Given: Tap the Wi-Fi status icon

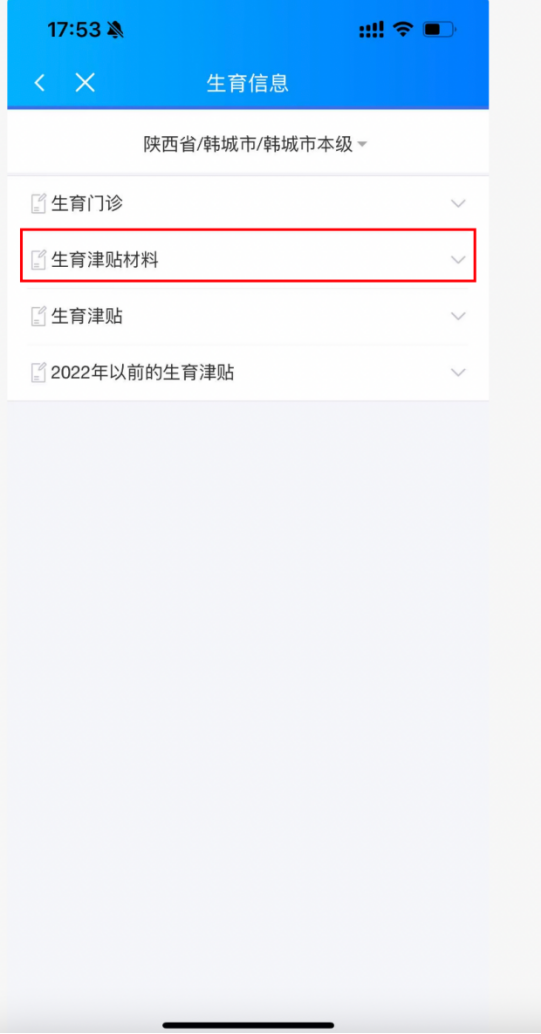Looking at the screenshot, I should click(402, 29).
